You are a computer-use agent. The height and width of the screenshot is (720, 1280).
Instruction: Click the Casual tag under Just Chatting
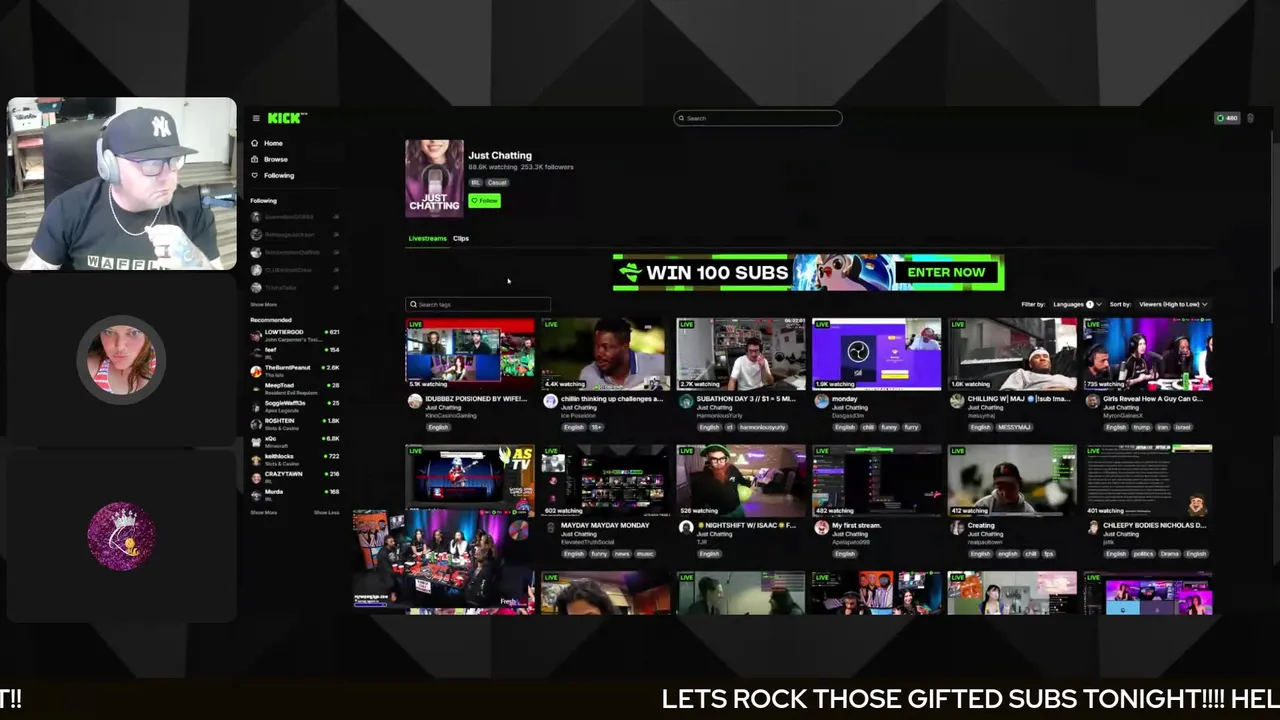click(x=497, y=182)
